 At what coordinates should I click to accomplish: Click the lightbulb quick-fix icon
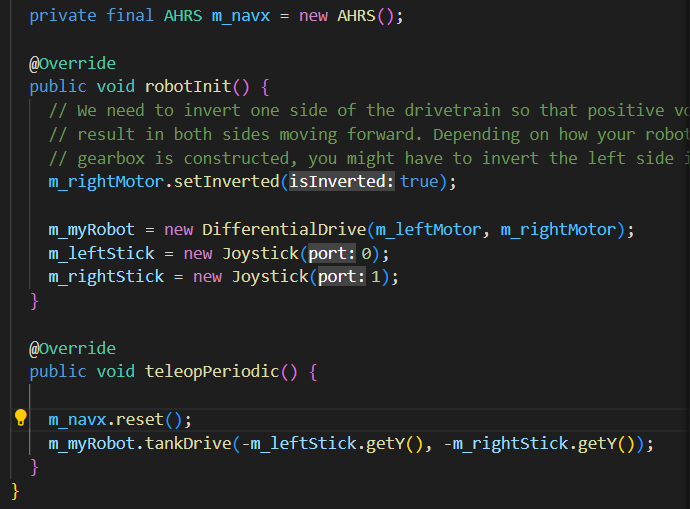tap(21, 417)
